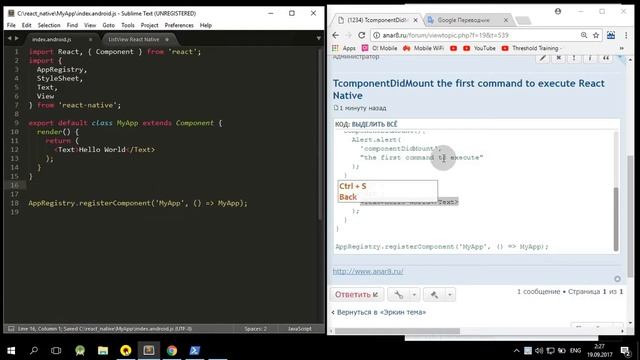Open a new Chrome tab
The image size is (640, 360).
tap(523, 20)
